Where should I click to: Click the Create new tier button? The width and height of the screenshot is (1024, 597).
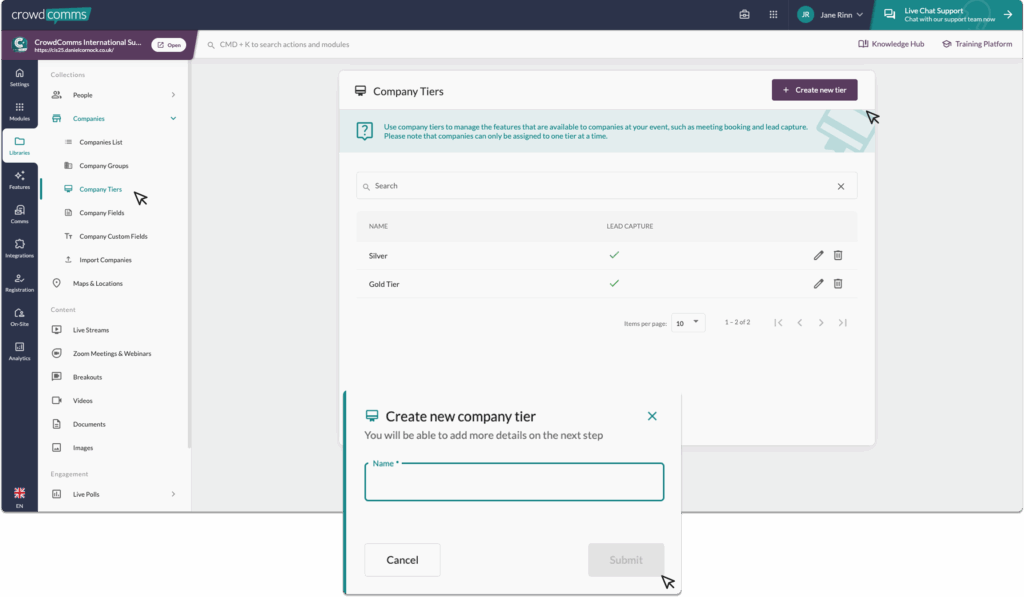pos(814,90)
